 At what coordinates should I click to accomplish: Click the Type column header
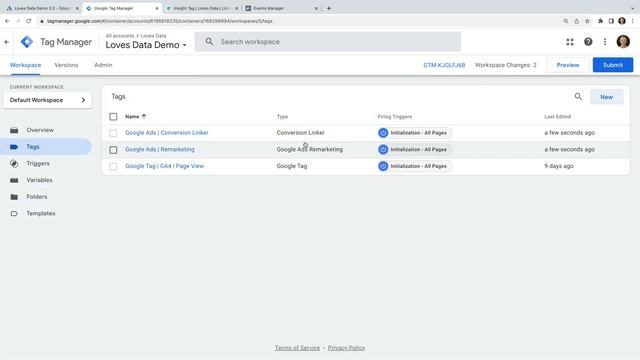(x=282, y=117)
